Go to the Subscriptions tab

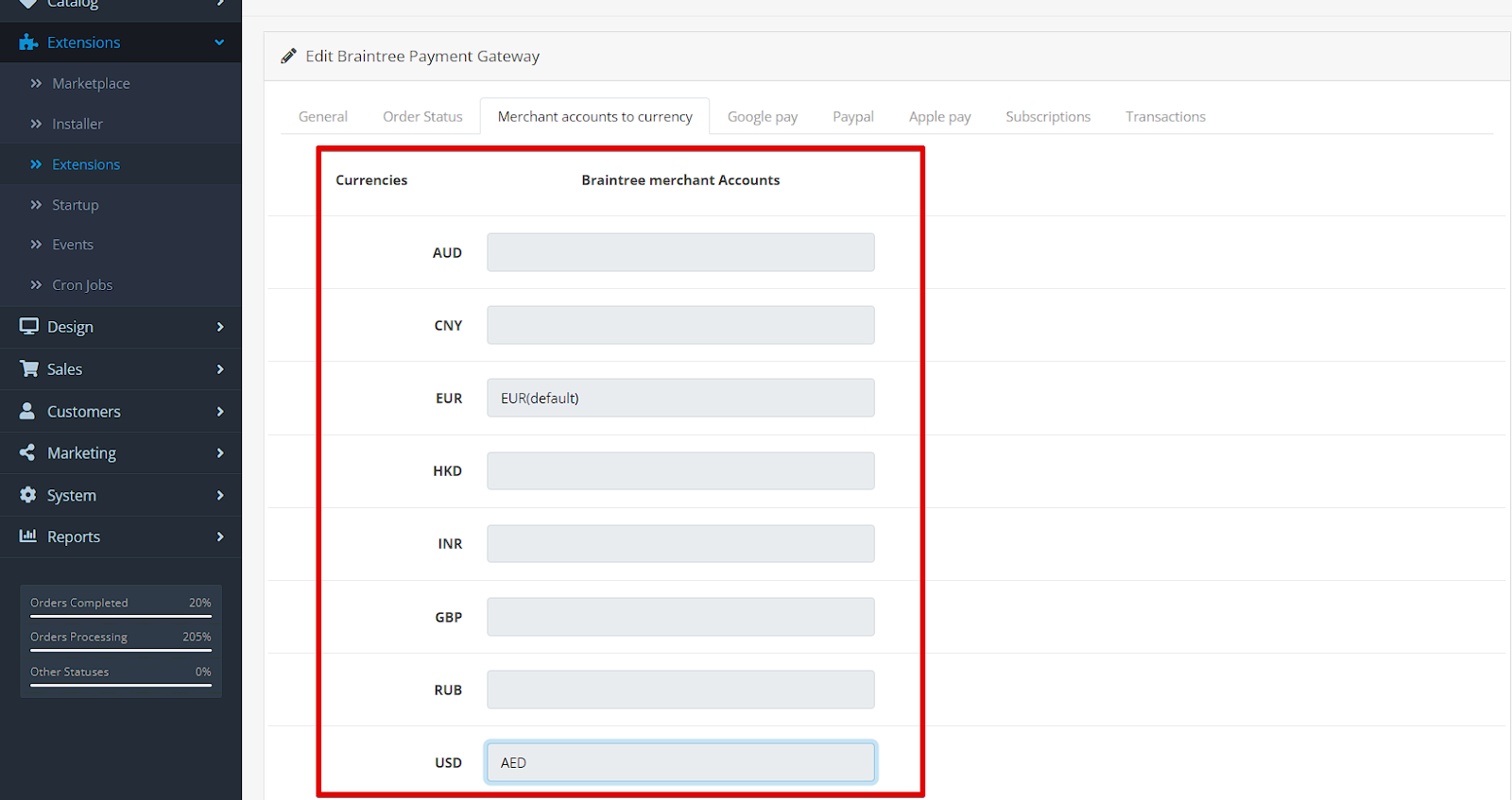coord(1048,116)
